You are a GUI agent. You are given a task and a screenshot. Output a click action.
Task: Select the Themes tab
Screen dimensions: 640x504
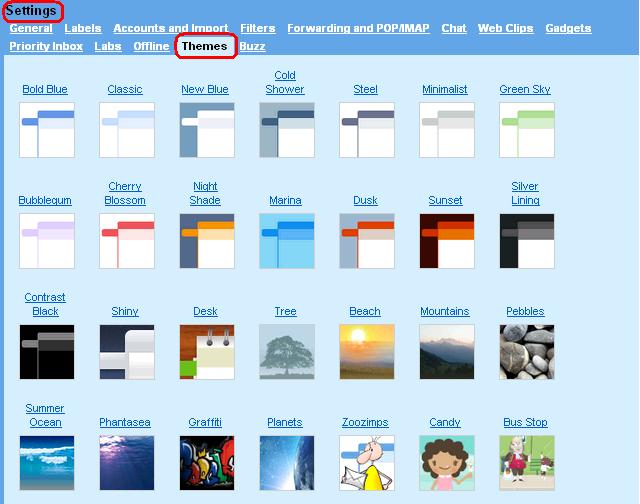tap(204, 46)
